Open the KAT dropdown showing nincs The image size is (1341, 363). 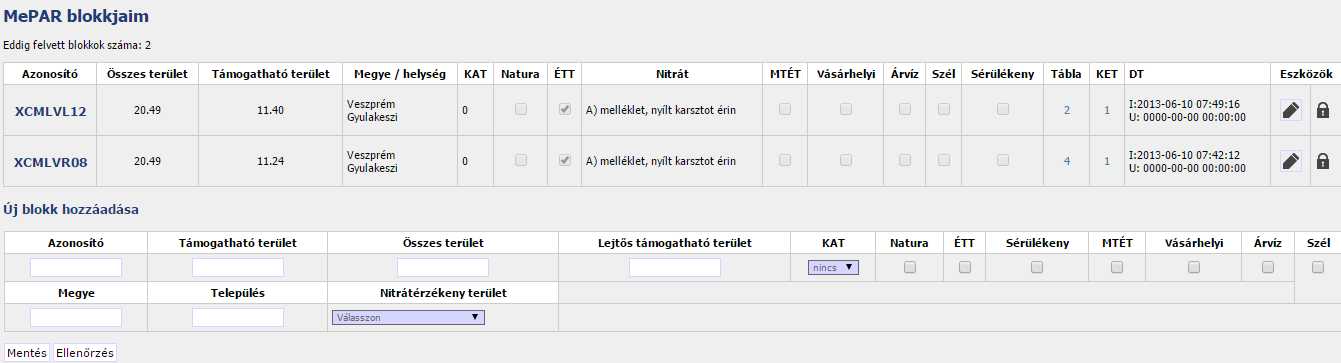tap(833, 267)
